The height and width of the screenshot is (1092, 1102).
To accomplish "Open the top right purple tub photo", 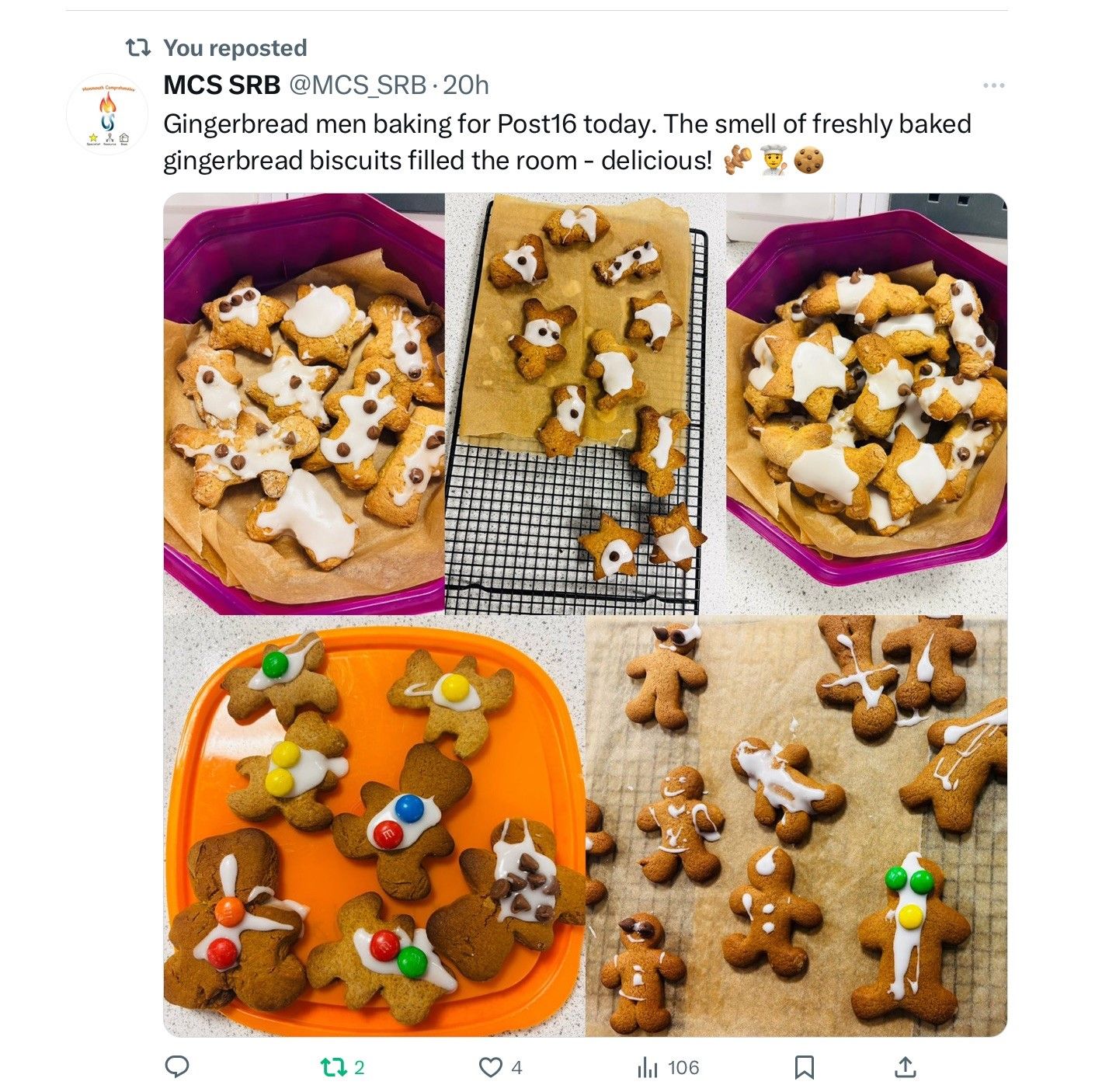I will pos(867,404).
